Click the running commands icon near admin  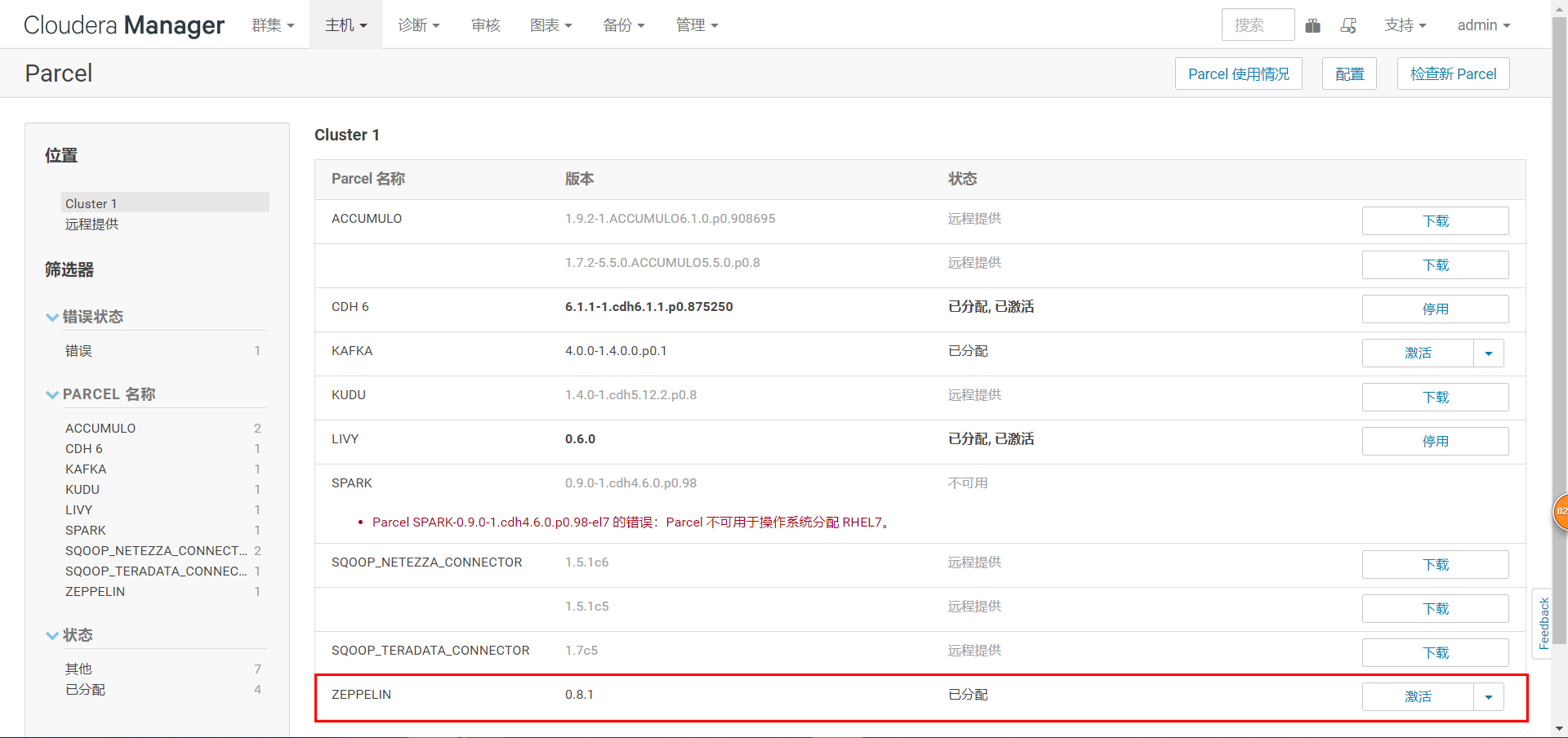click(1348, 24)
